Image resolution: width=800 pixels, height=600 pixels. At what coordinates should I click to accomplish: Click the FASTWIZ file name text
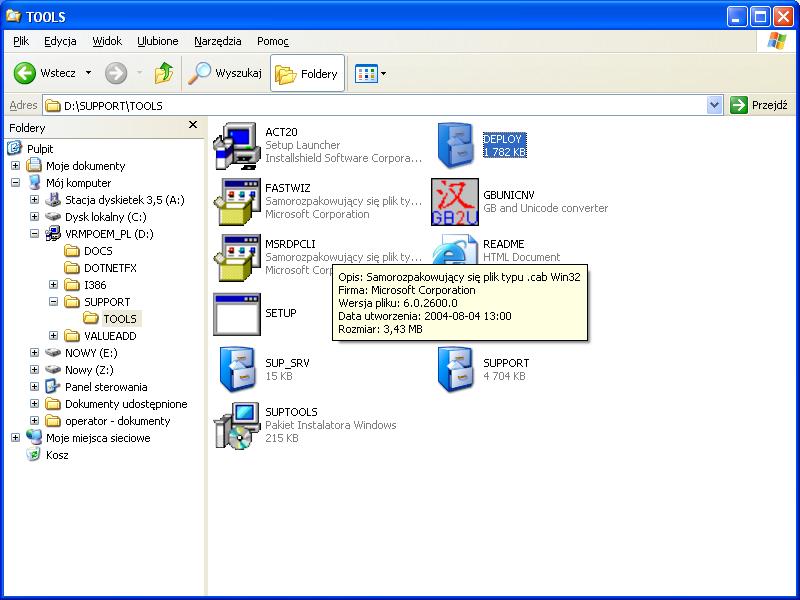pos(288,188)
